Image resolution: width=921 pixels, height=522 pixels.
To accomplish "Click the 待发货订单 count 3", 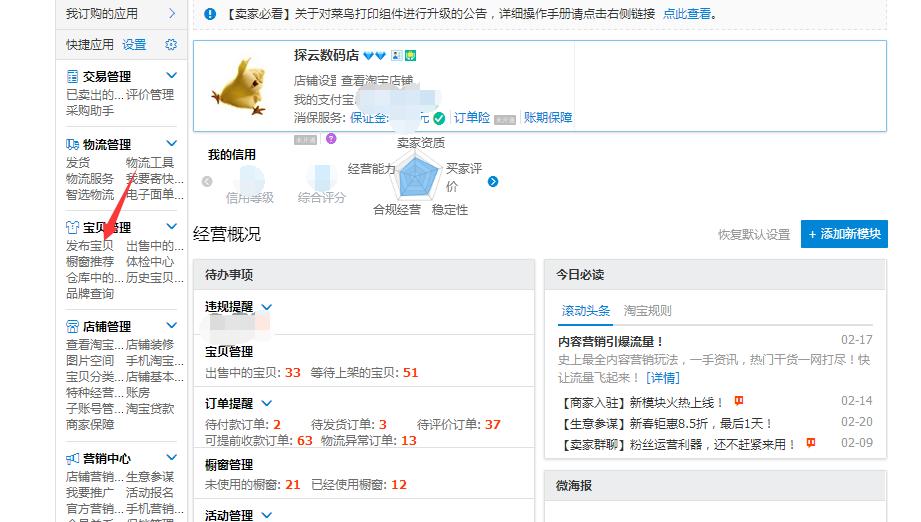I will click(x=382, y=425).
